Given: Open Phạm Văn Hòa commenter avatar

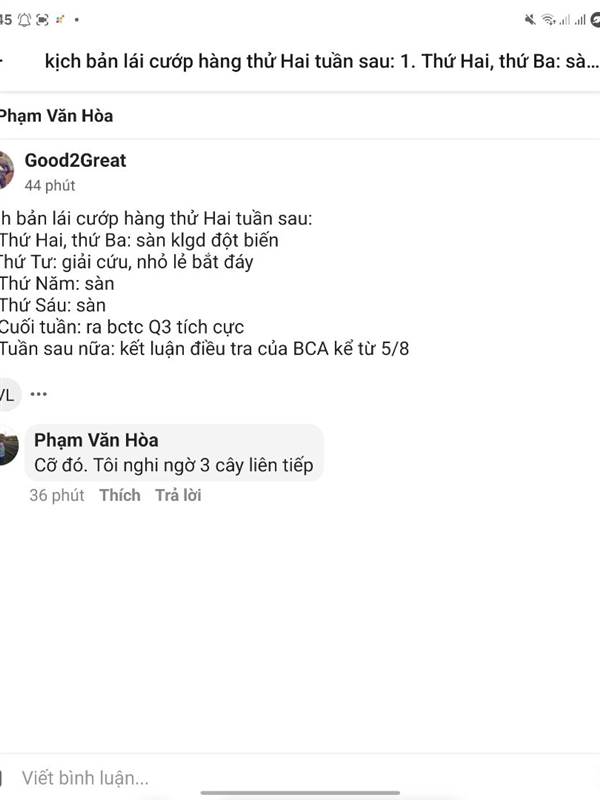Looking at the screenshot, I should [x=7, y=447].
